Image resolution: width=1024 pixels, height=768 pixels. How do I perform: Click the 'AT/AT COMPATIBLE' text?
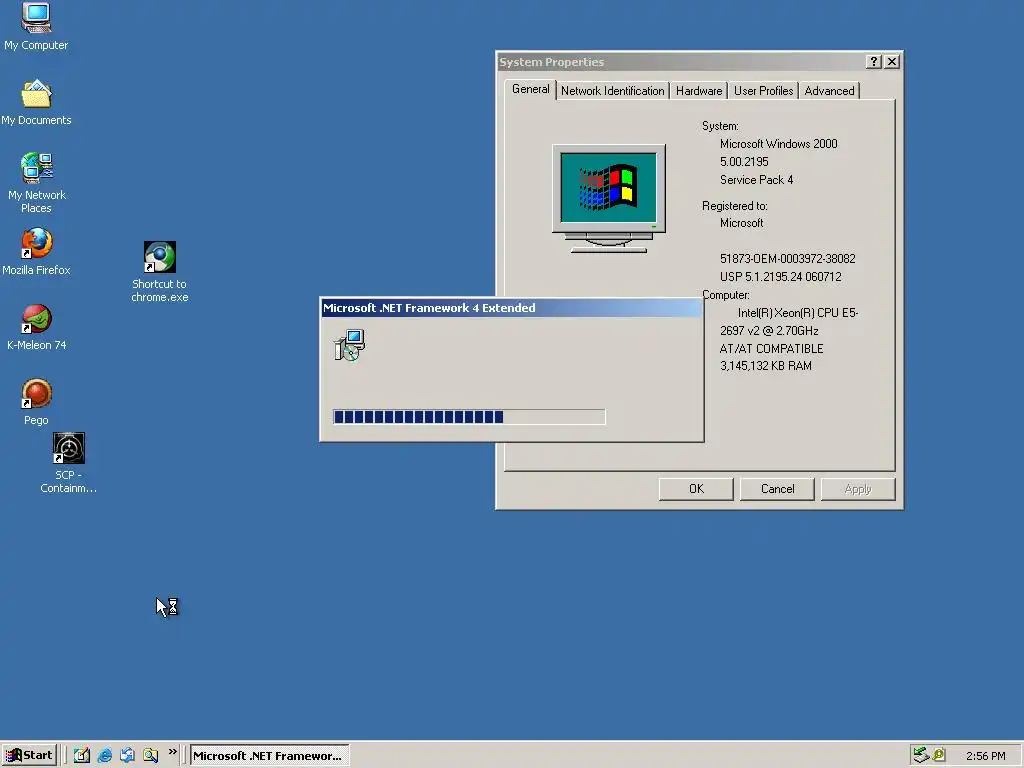[771, 349]
